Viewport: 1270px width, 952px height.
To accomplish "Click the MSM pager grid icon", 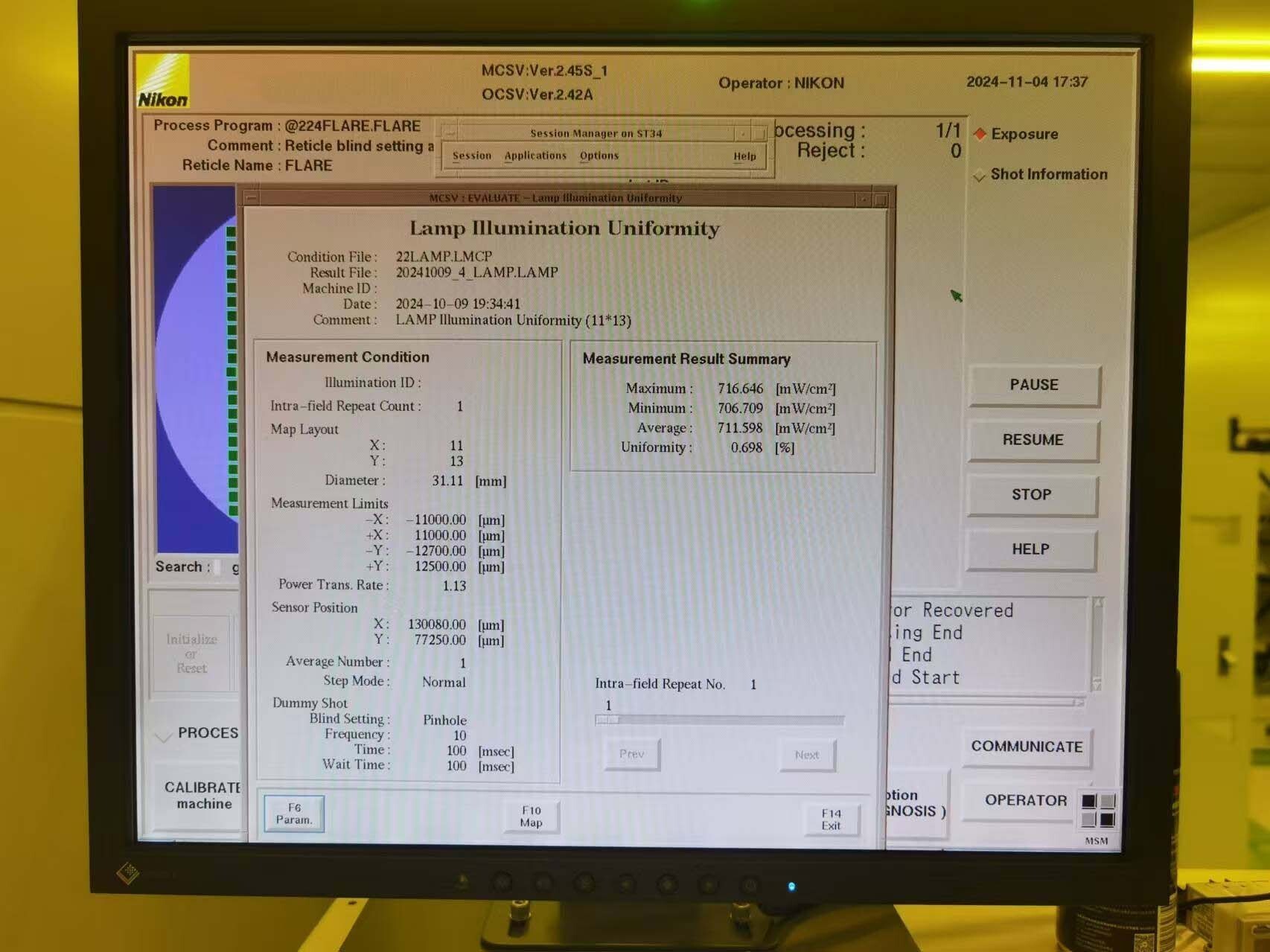I will click(1098, 809).
